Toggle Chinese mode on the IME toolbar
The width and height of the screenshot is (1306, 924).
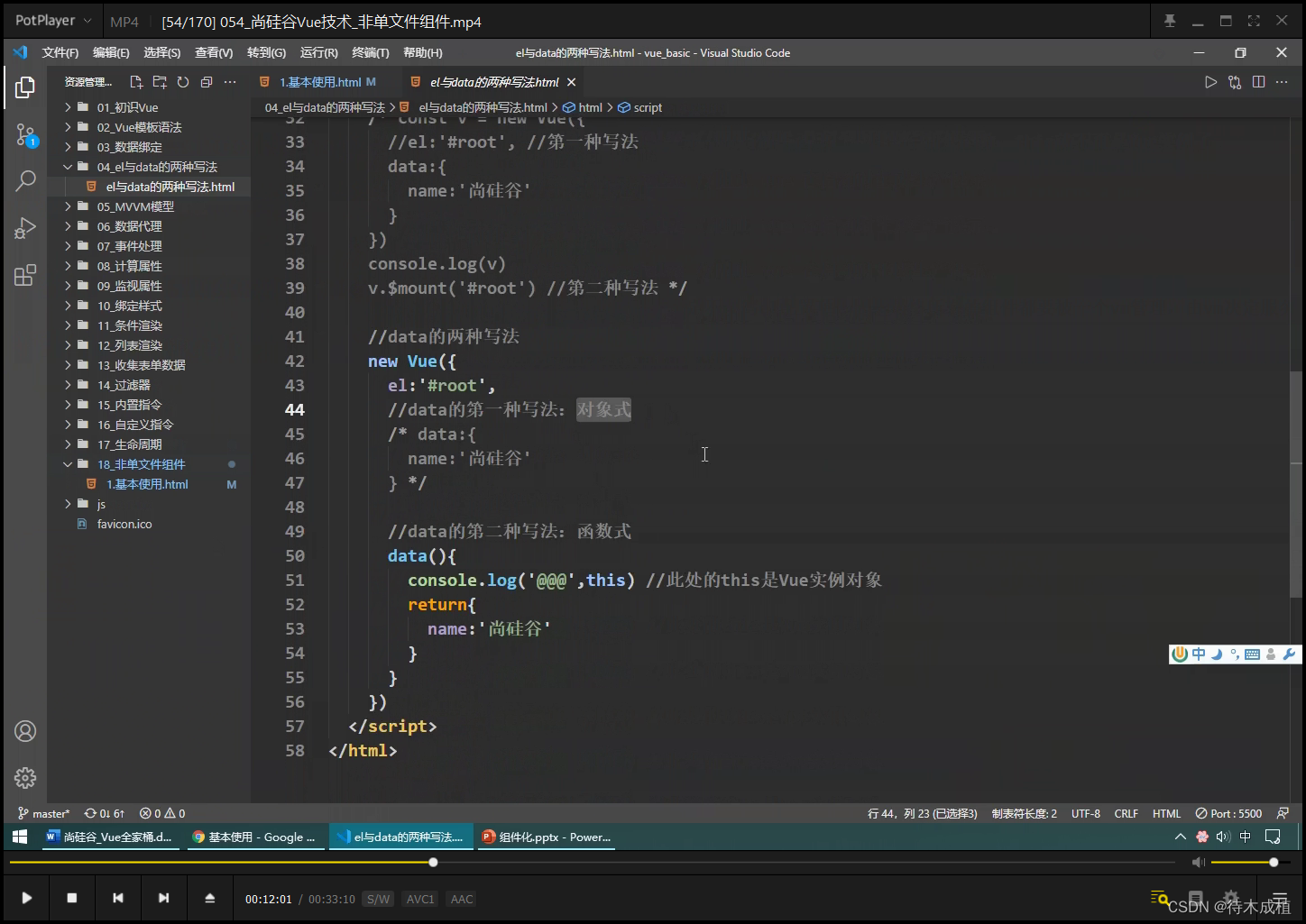[1198, 654]
